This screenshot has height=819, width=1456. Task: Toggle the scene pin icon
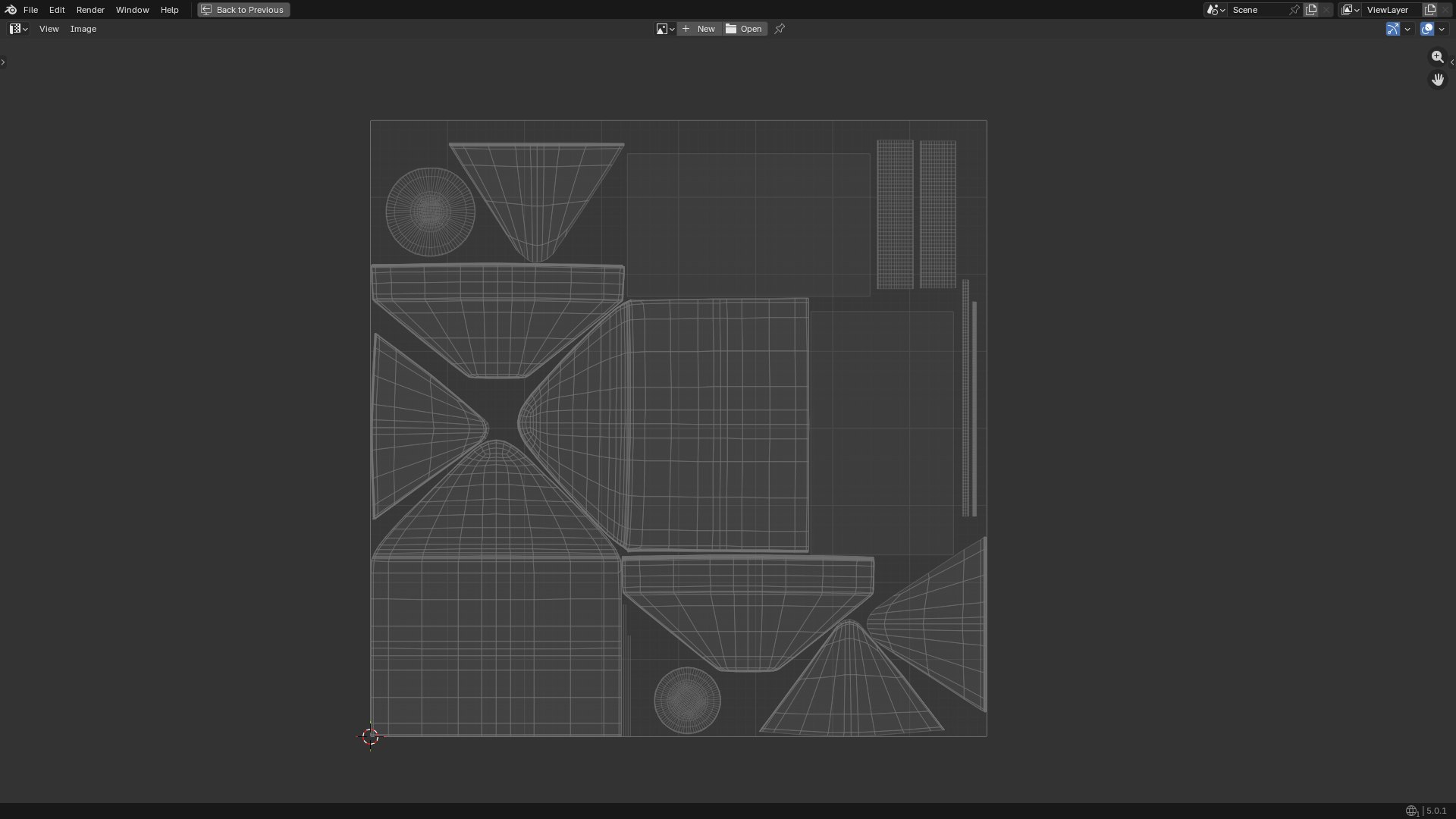pos(1294,10)
